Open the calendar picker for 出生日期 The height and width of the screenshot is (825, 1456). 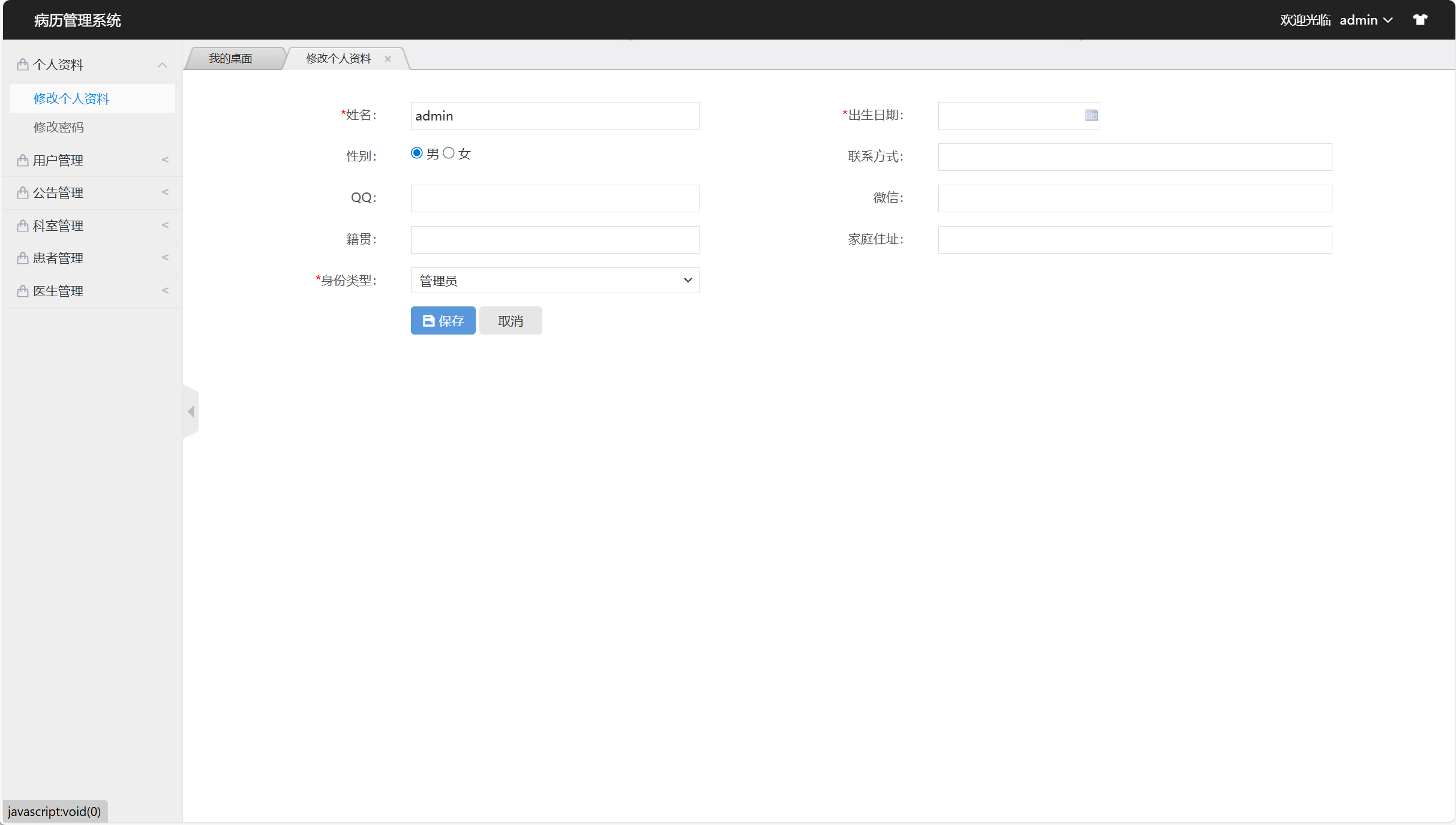(x=1090, y=115)
